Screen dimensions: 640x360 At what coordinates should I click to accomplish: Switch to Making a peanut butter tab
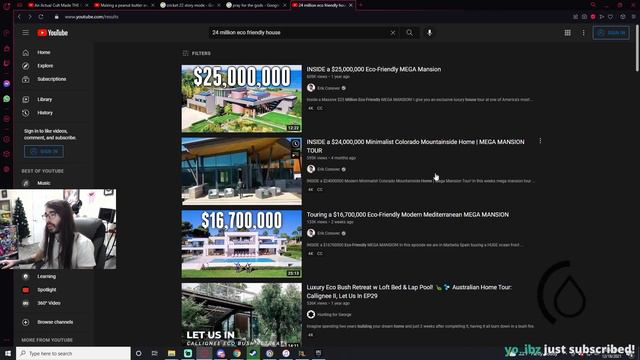click(x=124, y=5)
